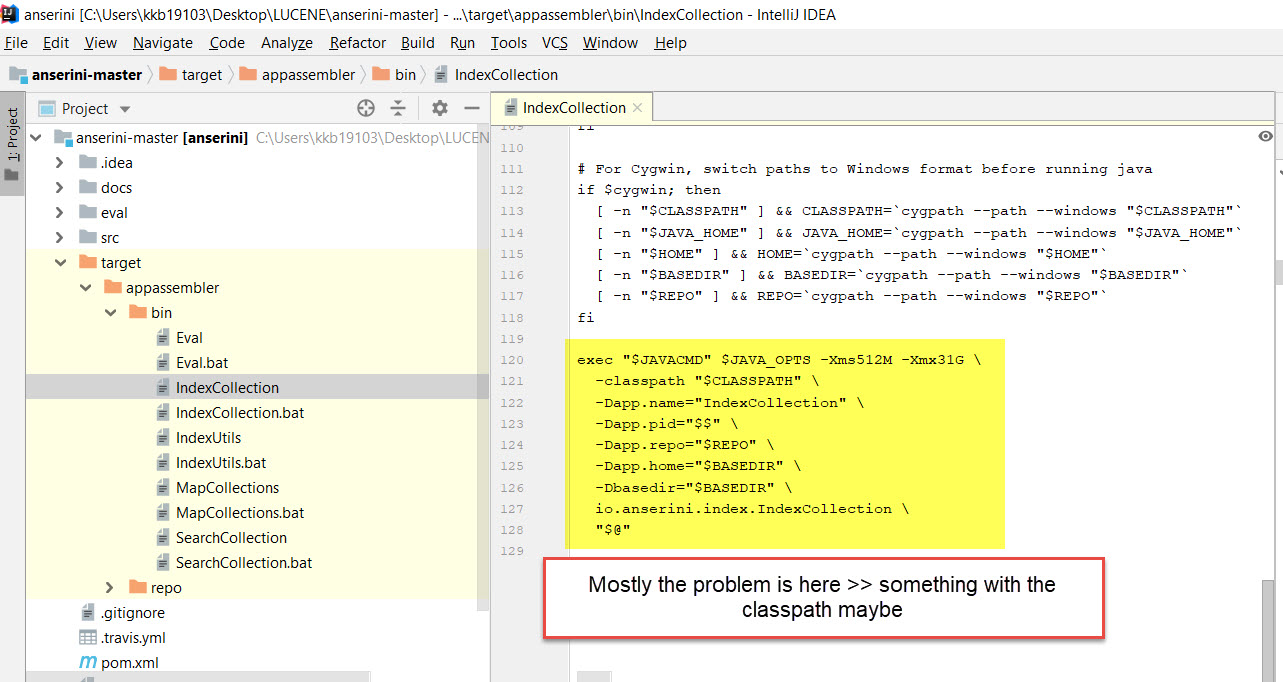Select SearchCollection file in tree
Screen dimensions: 1283x682
coord(231,538)
